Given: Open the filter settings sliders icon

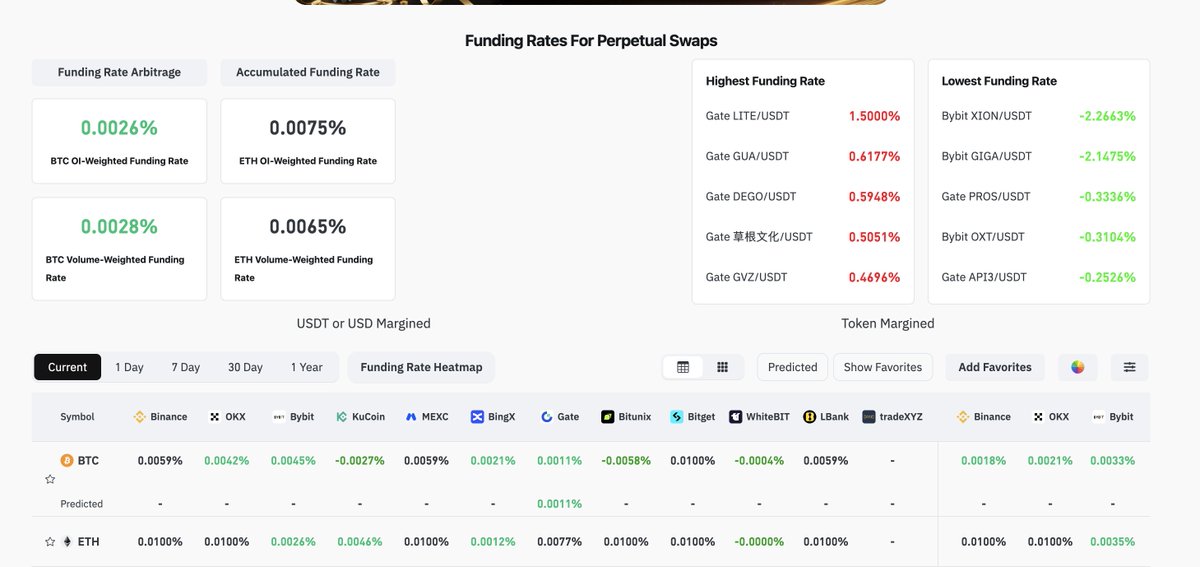Looking at the screenshot, I should [x=1129, y=367].
